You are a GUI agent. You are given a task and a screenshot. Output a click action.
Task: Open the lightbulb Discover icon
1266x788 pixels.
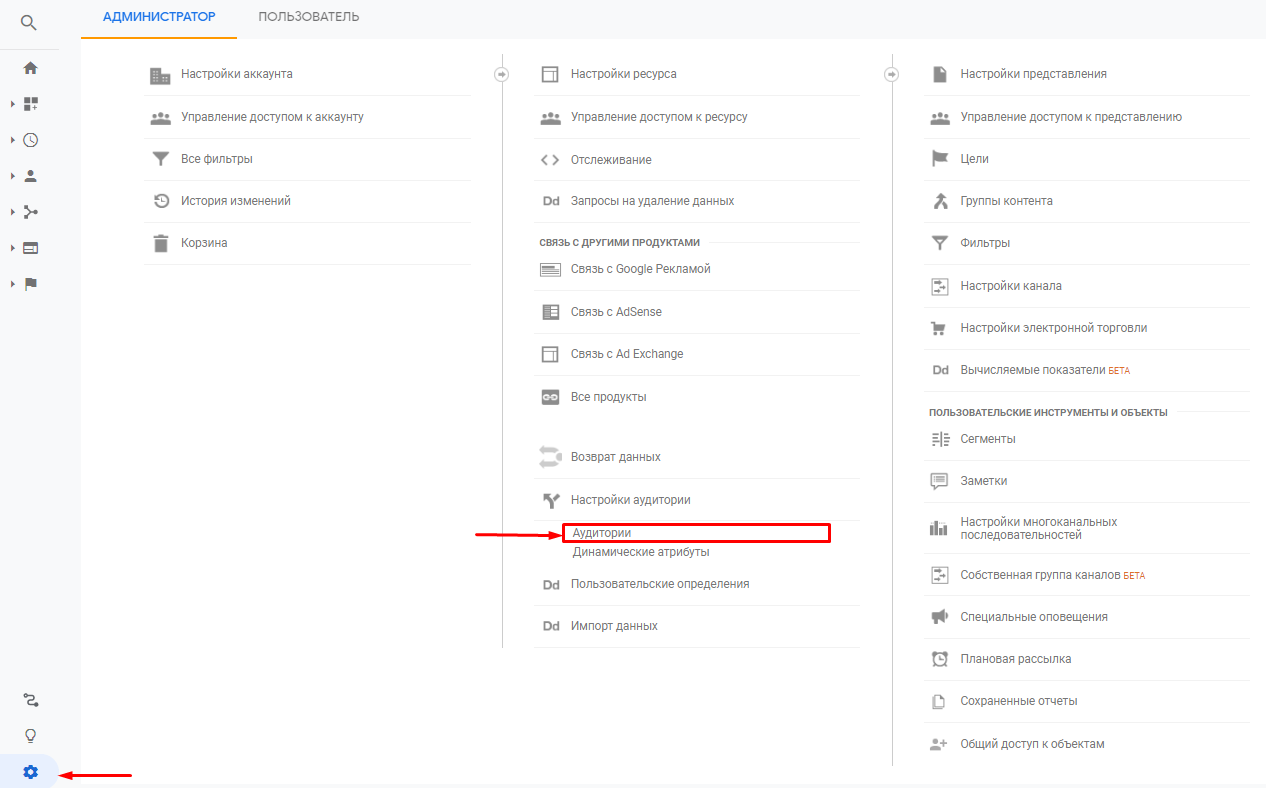point(30,736)
